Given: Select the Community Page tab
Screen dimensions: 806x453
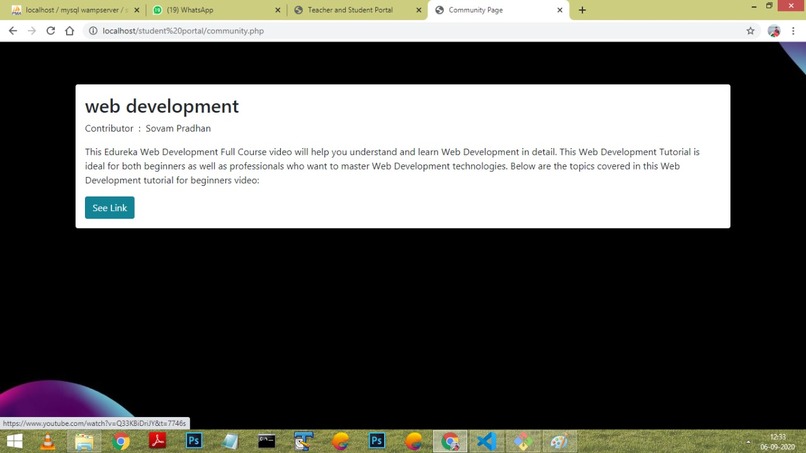Looking at the screenshot, I should 498,10.
